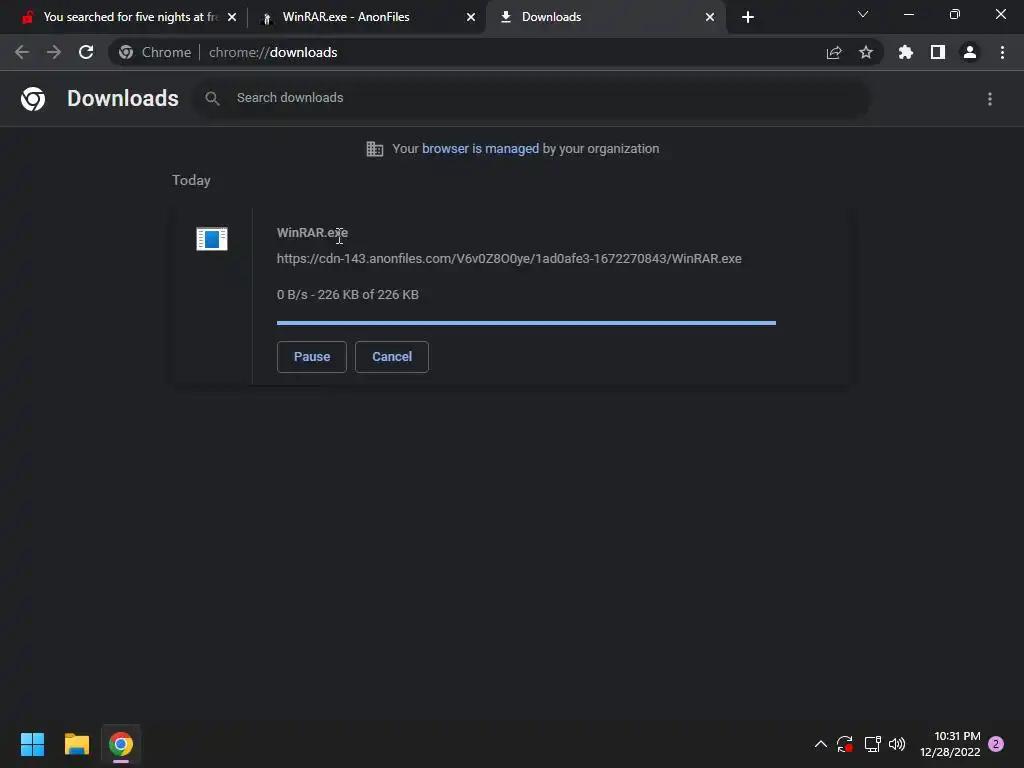Click the managed organization building icon
Screen dimensions: 1024x768
[375, 149]
